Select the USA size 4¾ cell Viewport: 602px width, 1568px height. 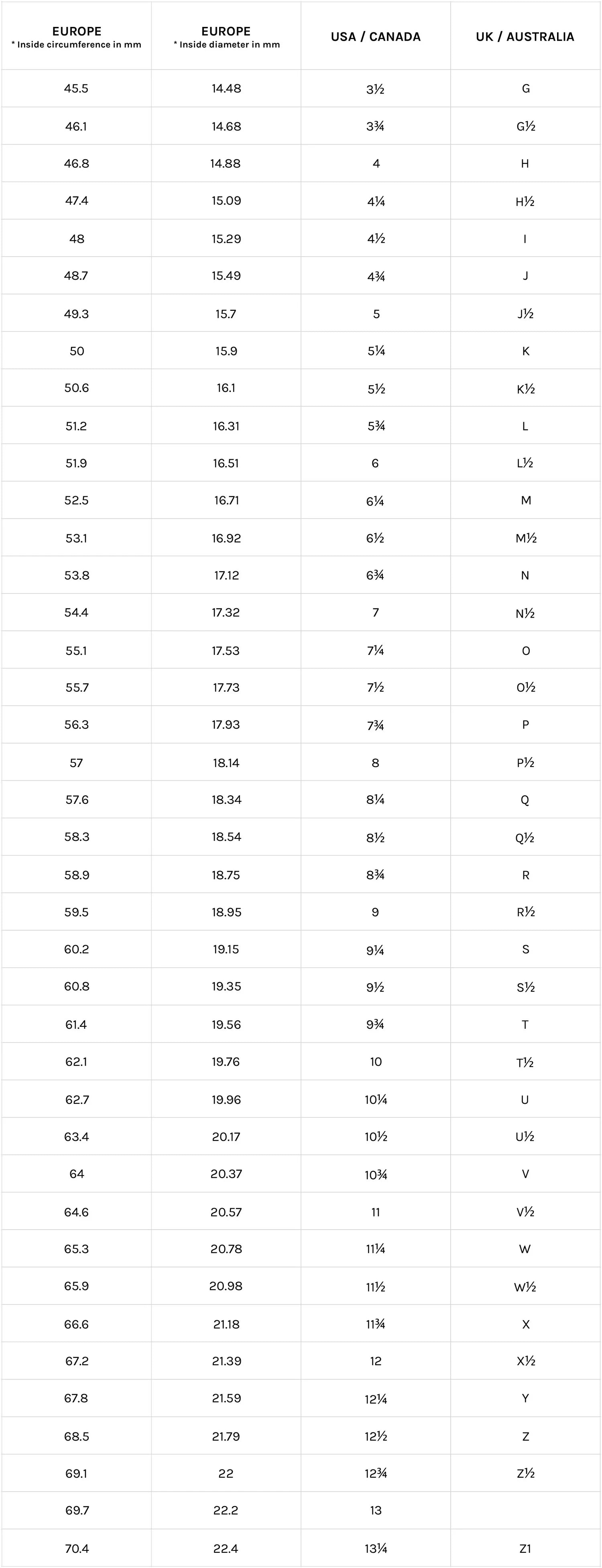(x=376, y=276)
